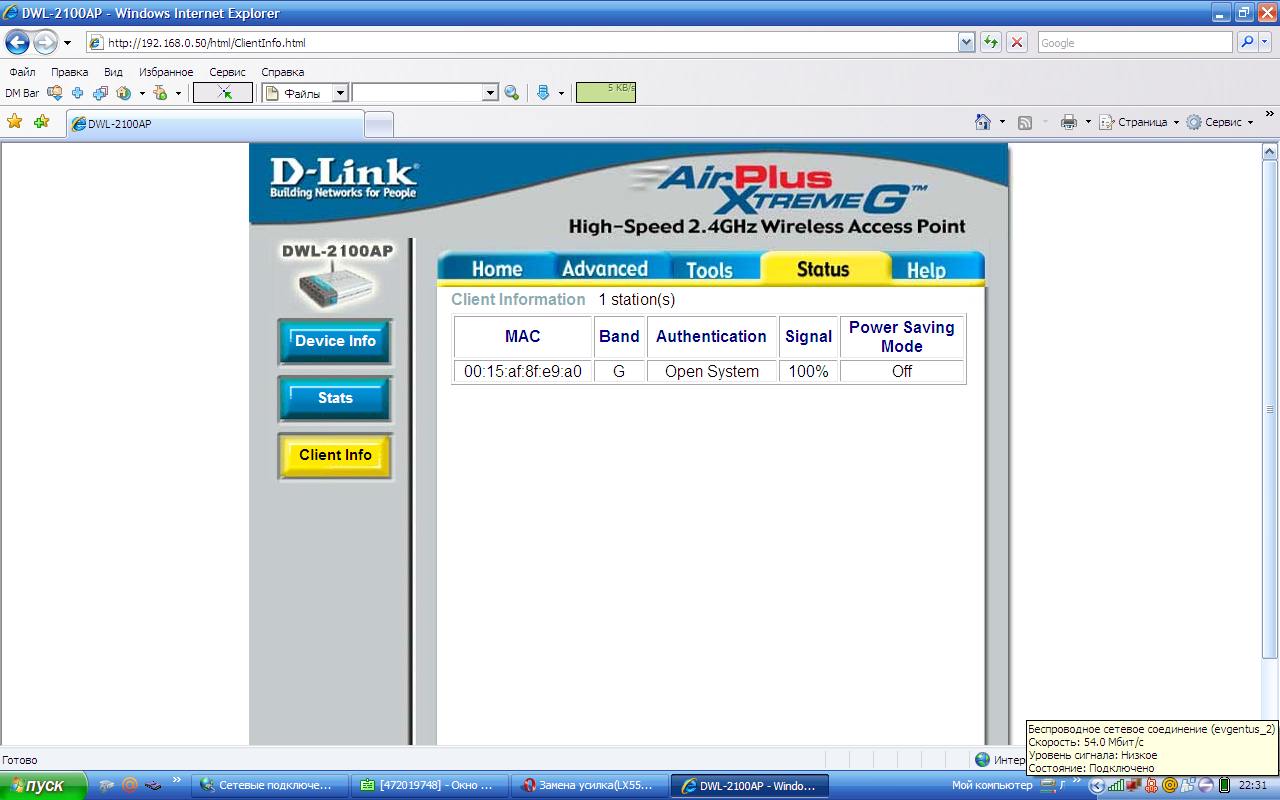Open the search provider dropdown arrow
The width and height of the screenshot is (1280, 800).
pyautogui.click(x=1265, y=43)
